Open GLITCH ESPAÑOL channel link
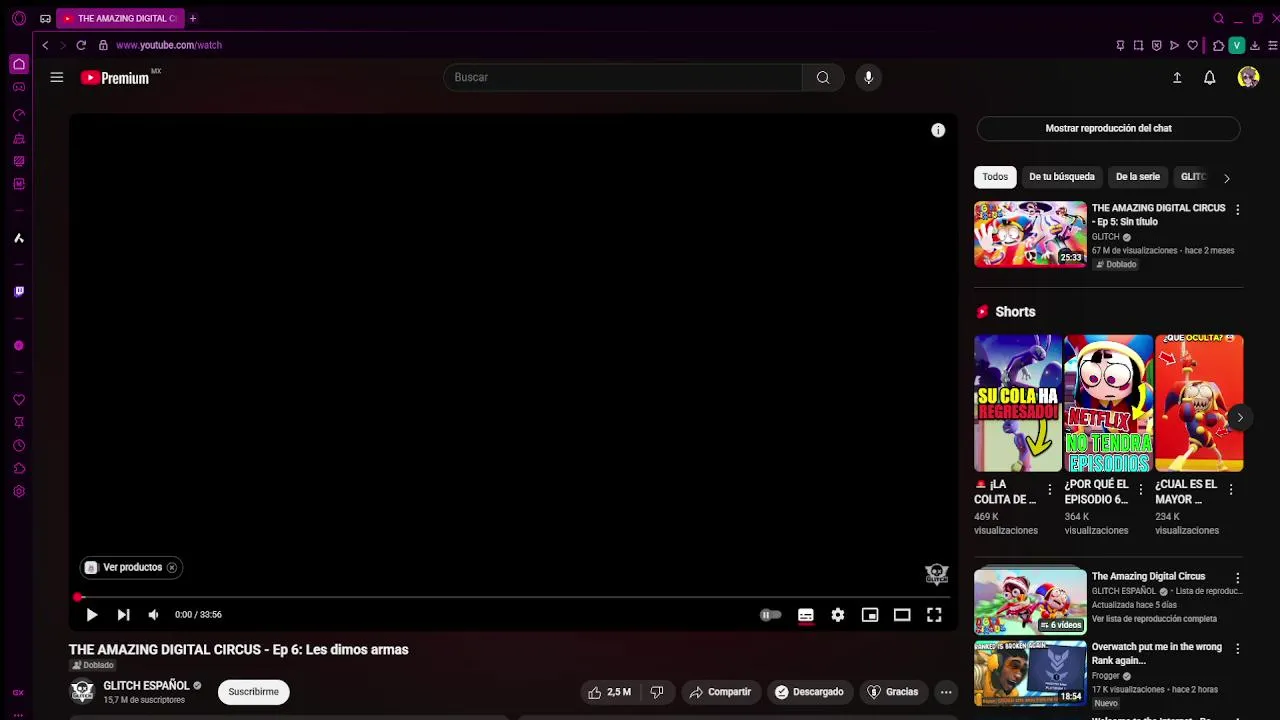The height and width of the screenshot is (720, 1280). [146, 685]
